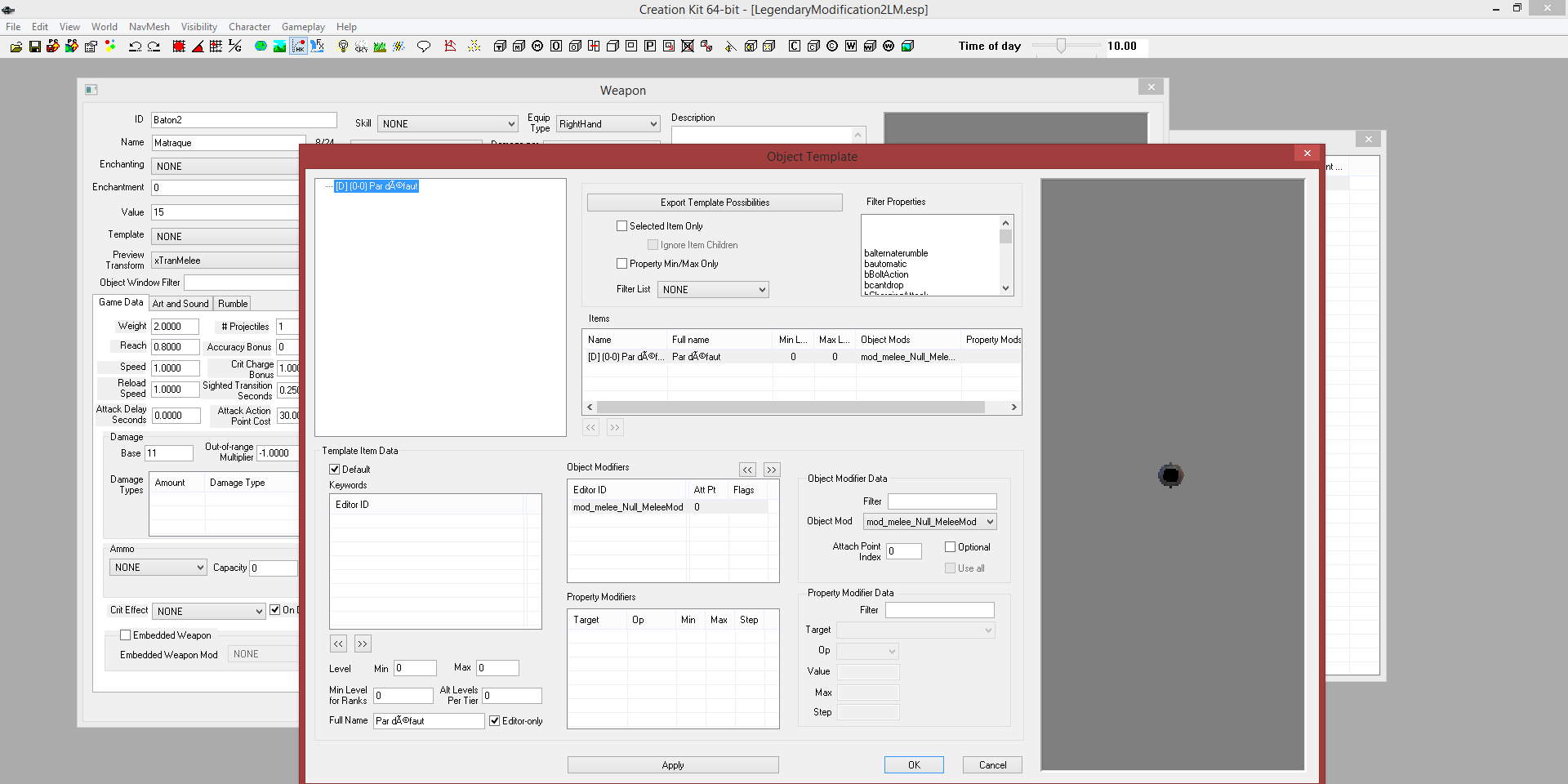Click the crossed-out box toolbar icon

click(x=688, y=47)
